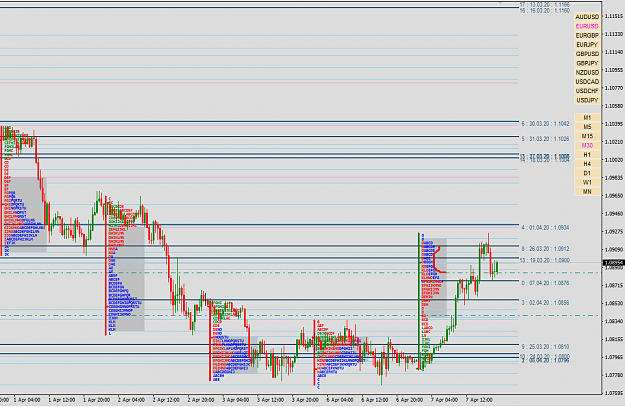
Task: Click price axis value 1.09275
Action: point(614,232)
